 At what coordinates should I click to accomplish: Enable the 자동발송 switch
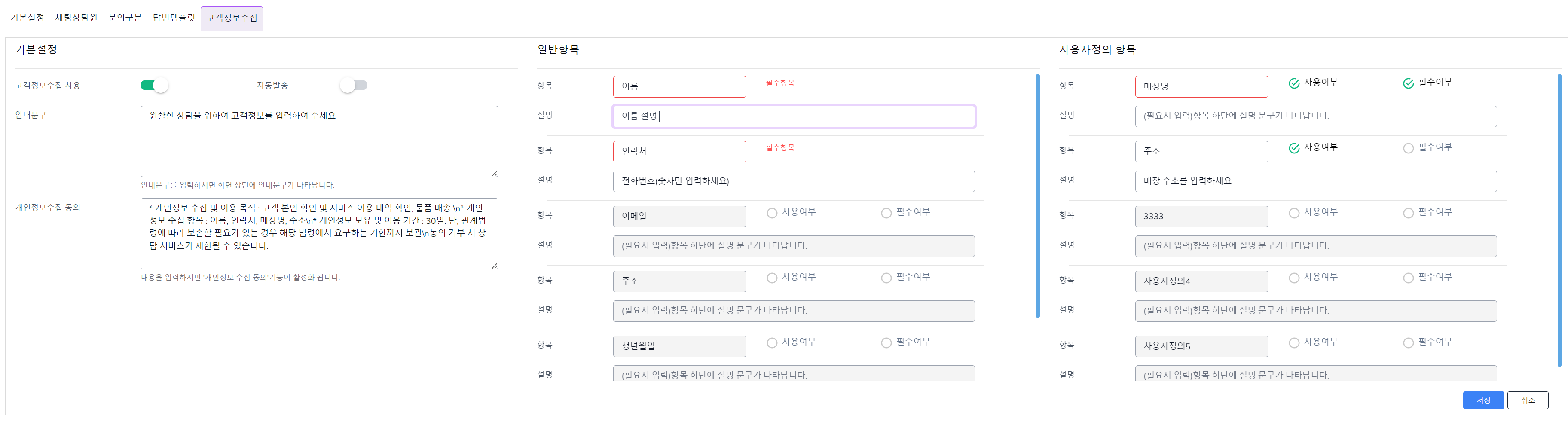354,85
